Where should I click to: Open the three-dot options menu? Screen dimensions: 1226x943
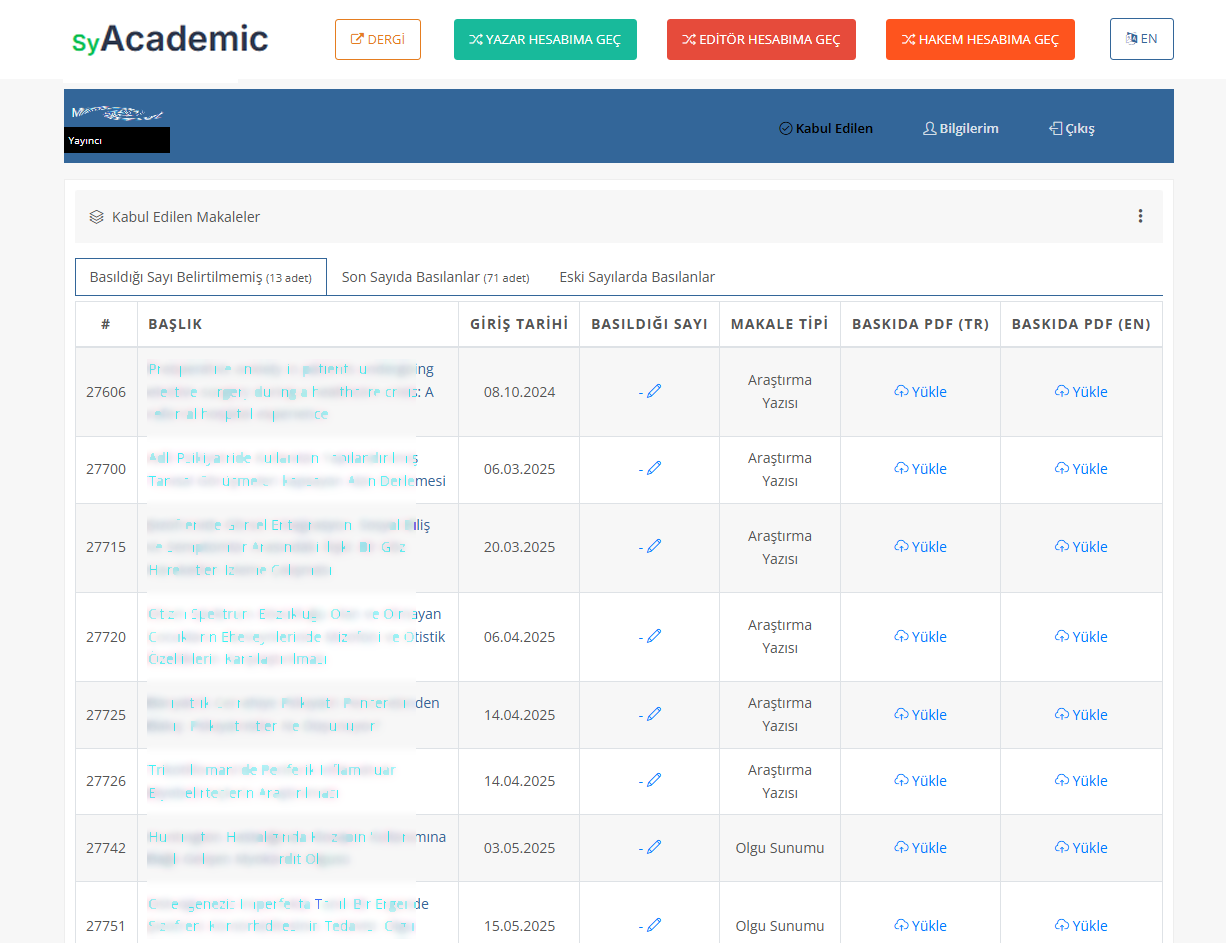tap(1140, 216)
